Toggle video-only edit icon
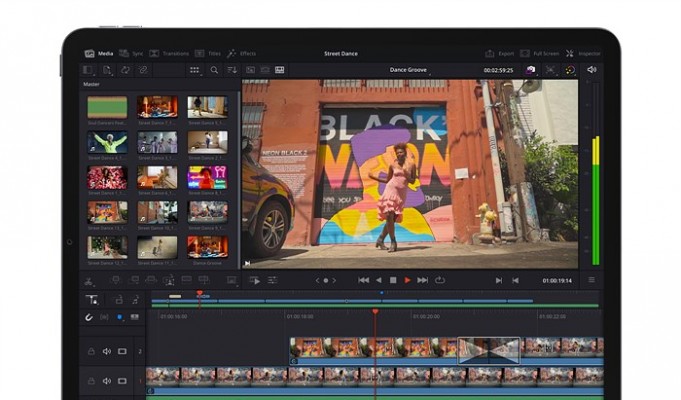The height and width of the screenshot is (400, 681). pyautogui.click(x=118, y=300)
